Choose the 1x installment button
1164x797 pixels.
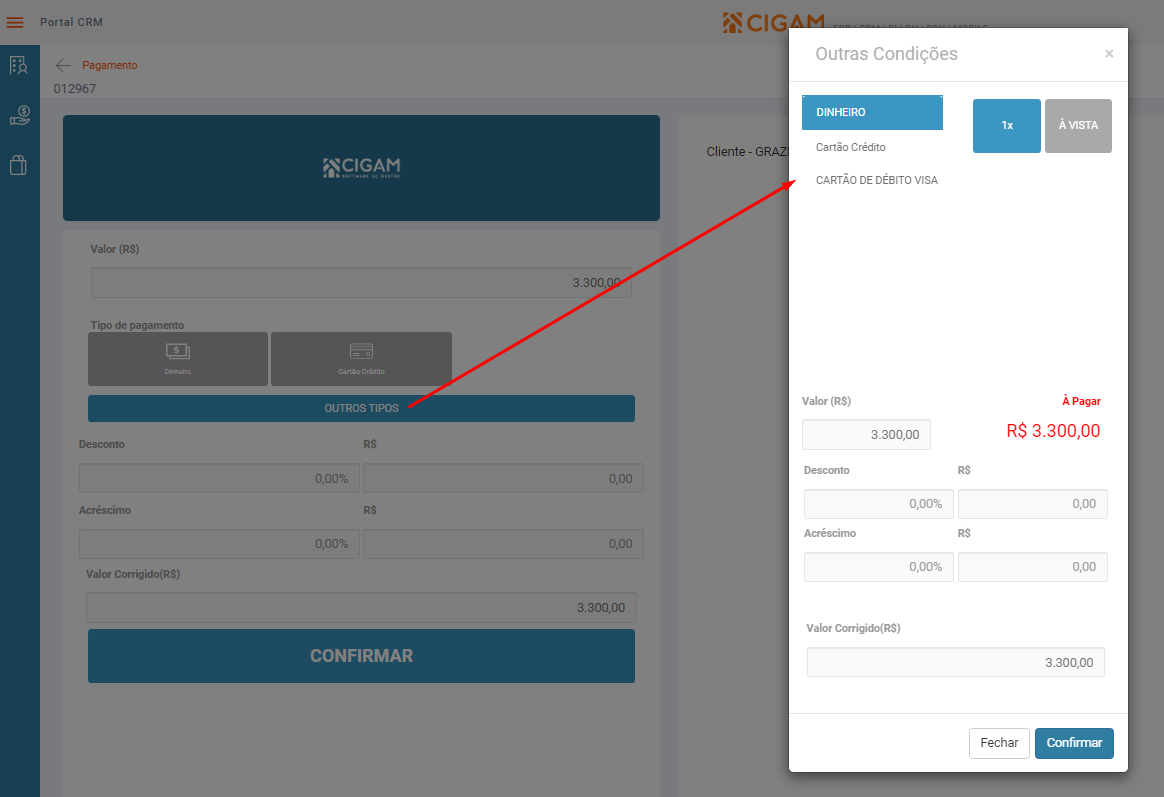pyautogui.click(x=1007, y=125)
